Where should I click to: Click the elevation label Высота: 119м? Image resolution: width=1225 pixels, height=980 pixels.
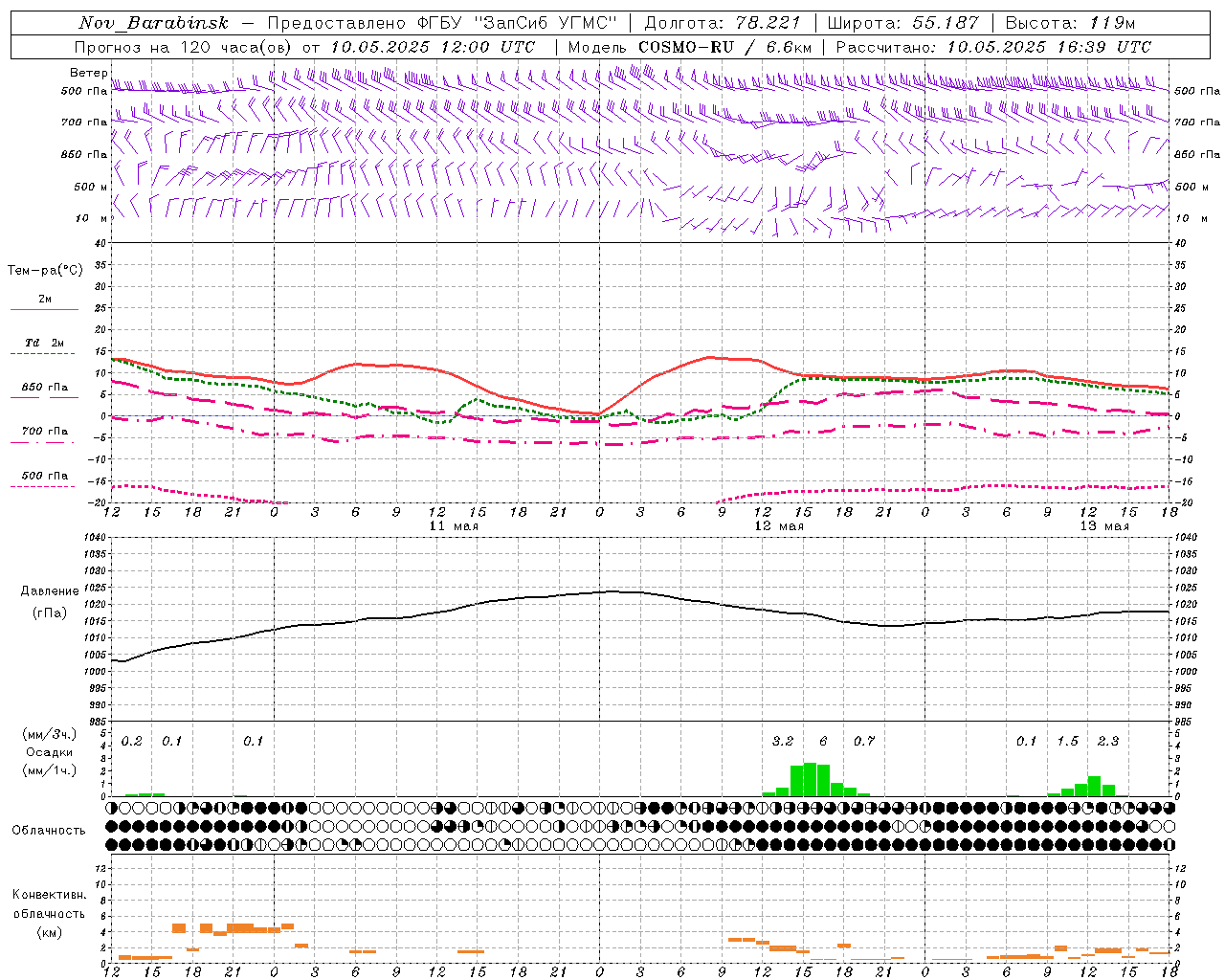point(1069,23)
